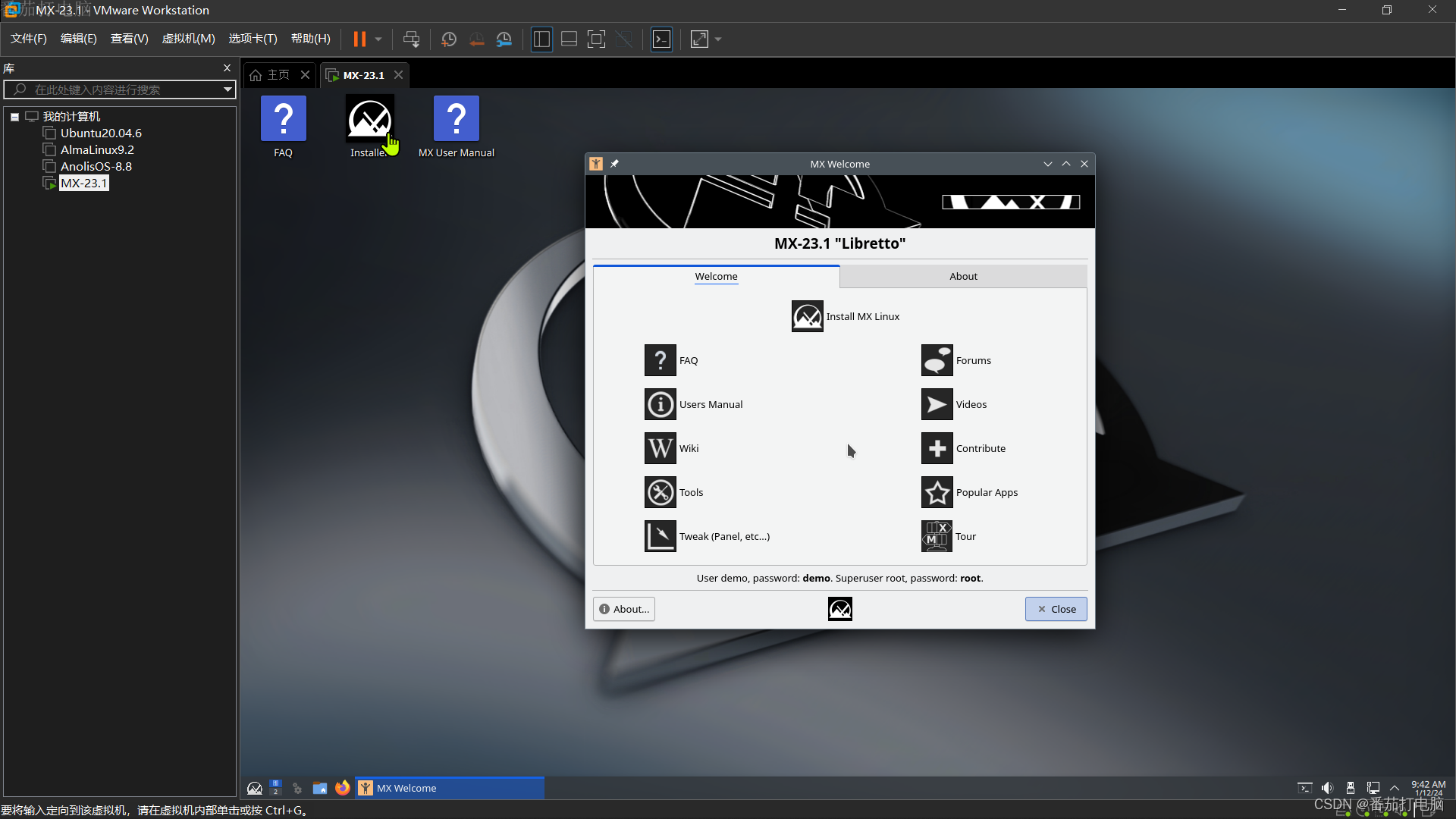Open the library search dropdown arrow
This screenshot has width=1456, height=819.
click(227, 89)
